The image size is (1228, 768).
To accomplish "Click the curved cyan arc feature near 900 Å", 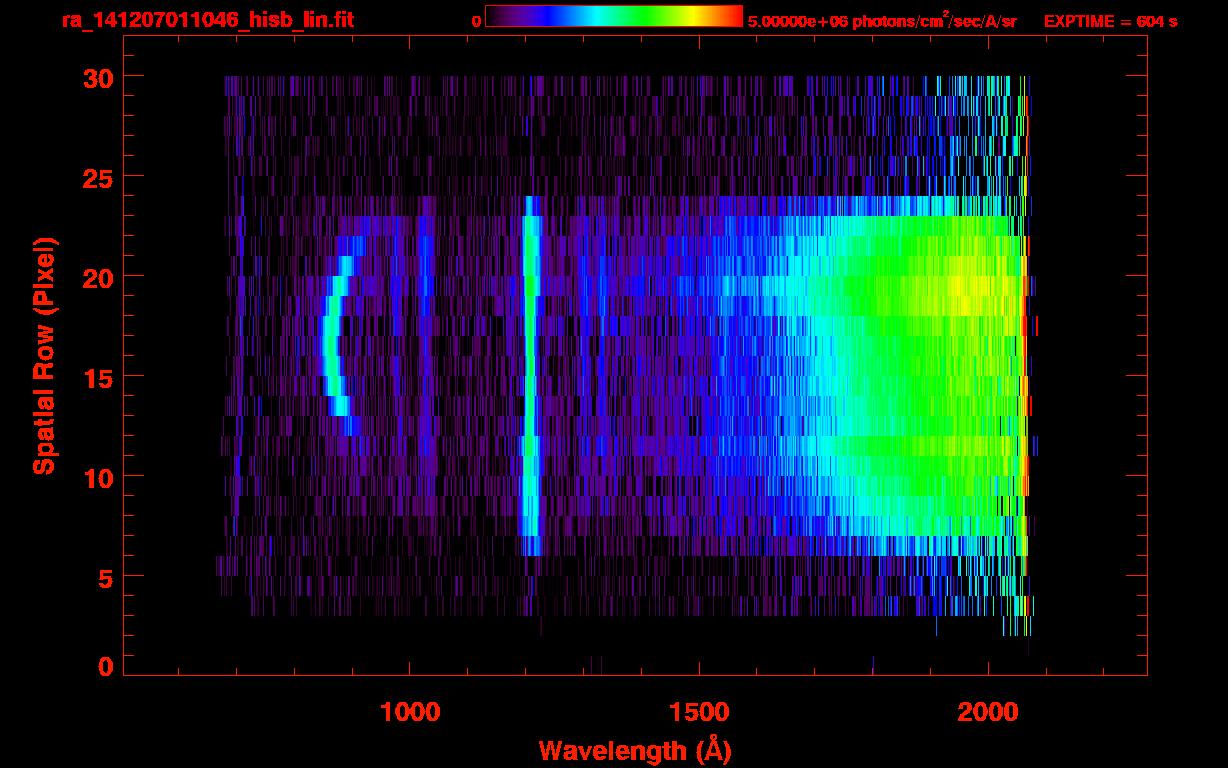I will point(335,335).
